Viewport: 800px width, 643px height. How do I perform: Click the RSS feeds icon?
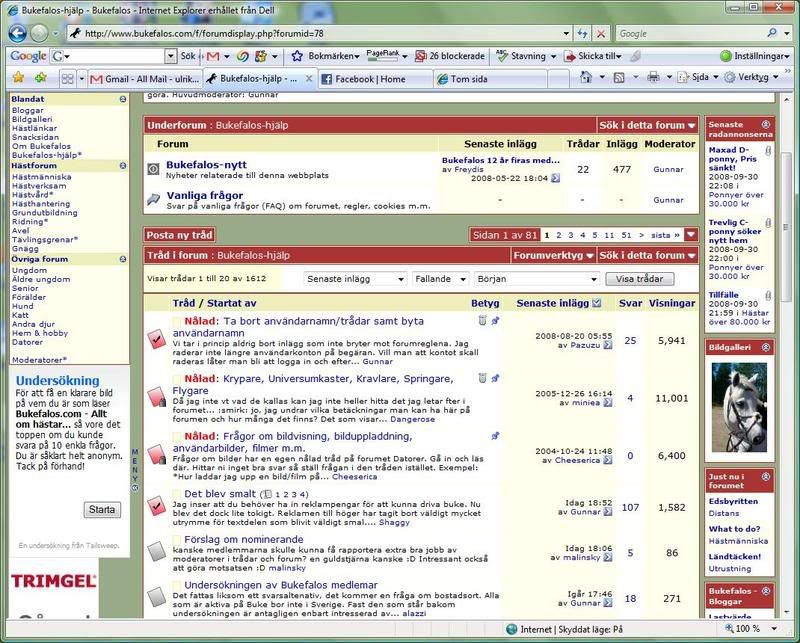619,78
